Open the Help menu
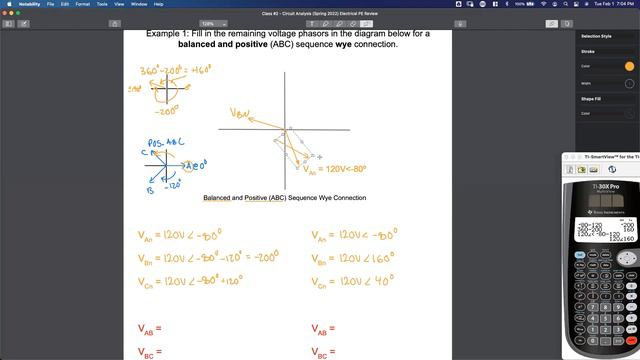The width and height of the screenshot is (640, 360). (x=158, y=4)
